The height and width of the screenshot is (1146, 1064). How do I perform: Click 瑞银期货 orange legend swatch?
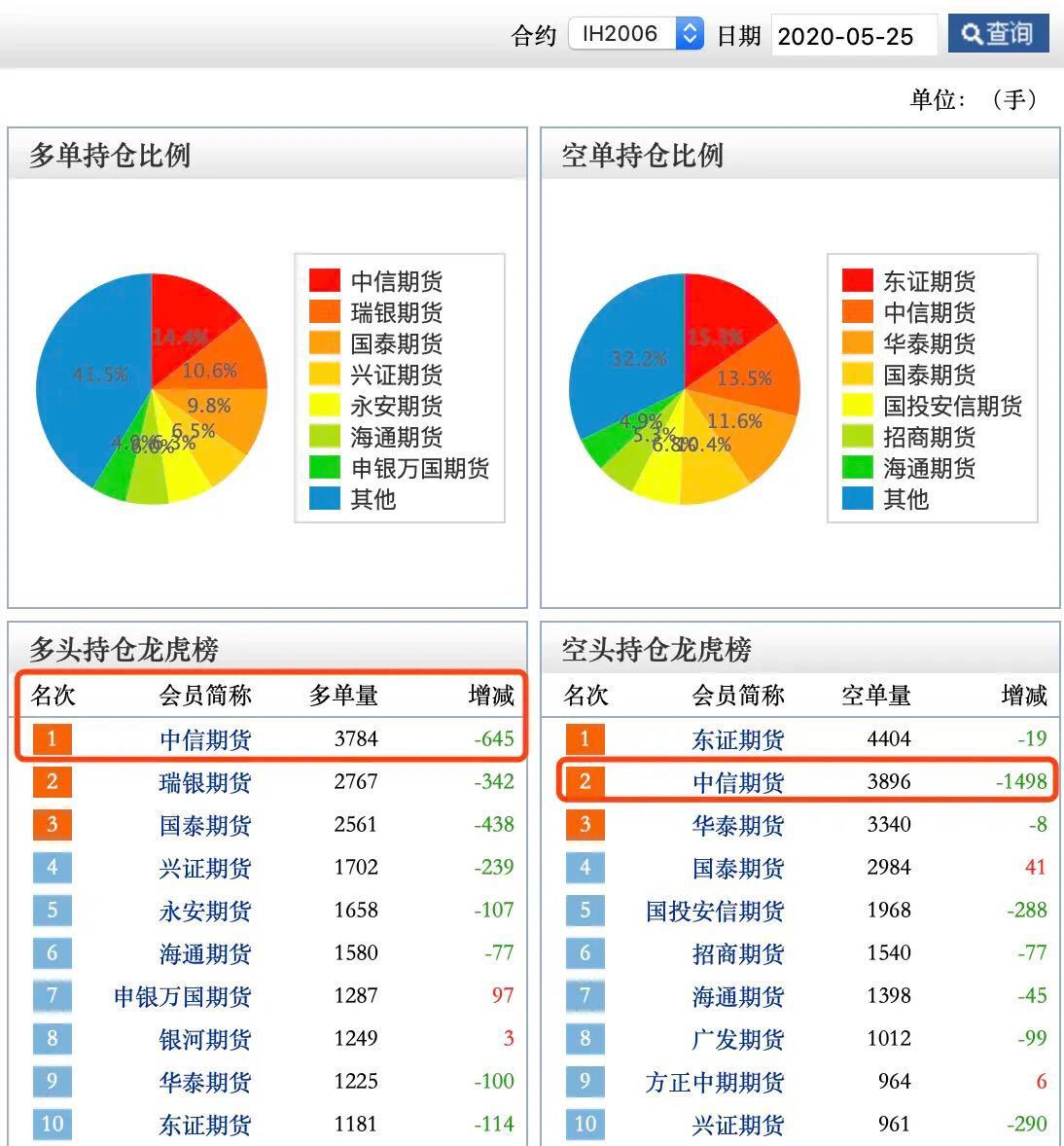pyautogui.click(x=325, y=311)
